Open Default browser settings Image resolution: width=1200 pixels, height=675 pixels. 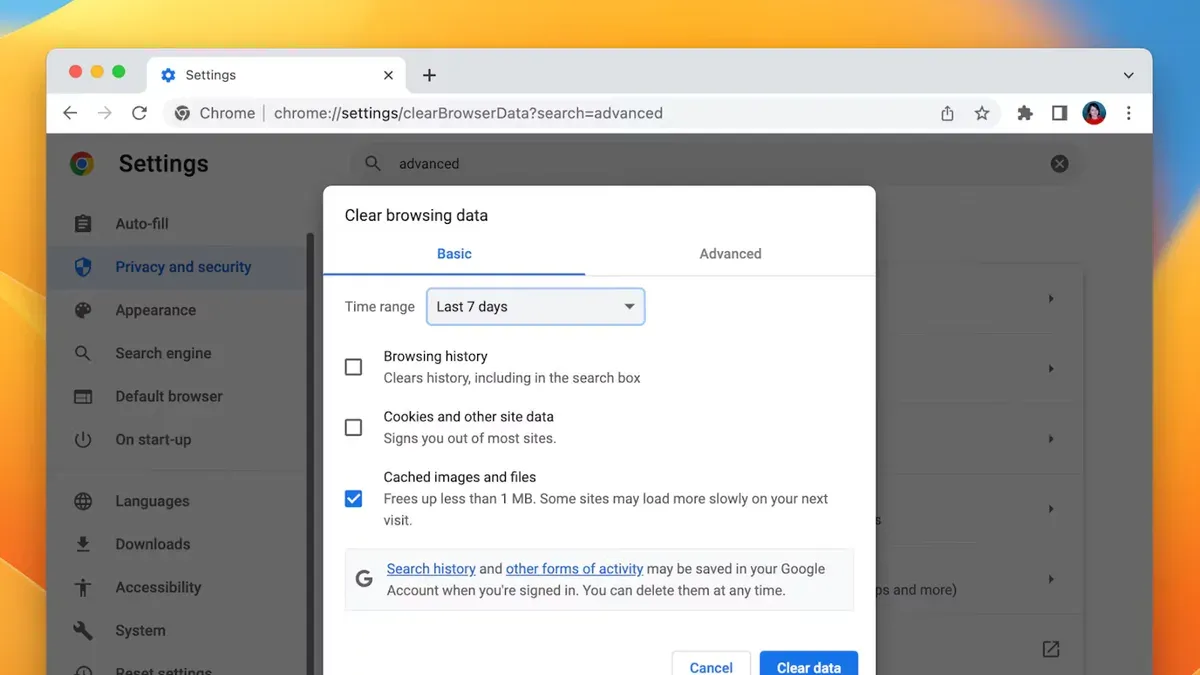[169, 396]
